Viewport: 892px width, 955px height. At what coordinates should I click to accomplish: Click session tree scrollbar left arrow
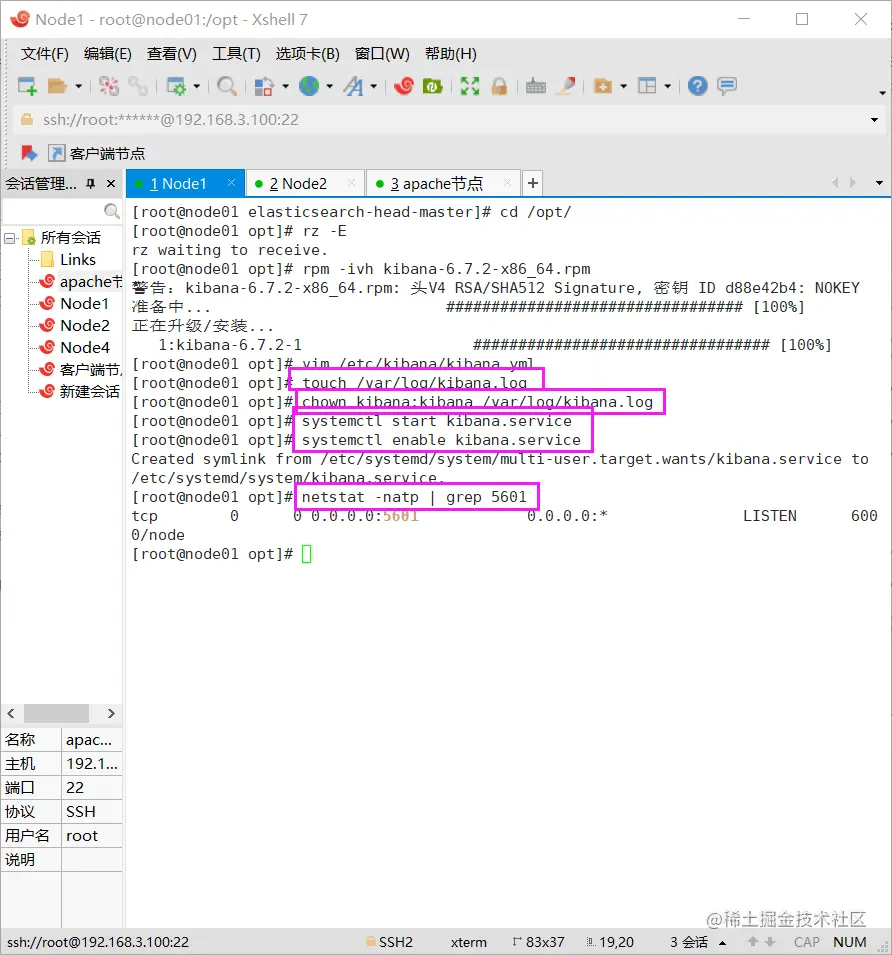point(11,713)
